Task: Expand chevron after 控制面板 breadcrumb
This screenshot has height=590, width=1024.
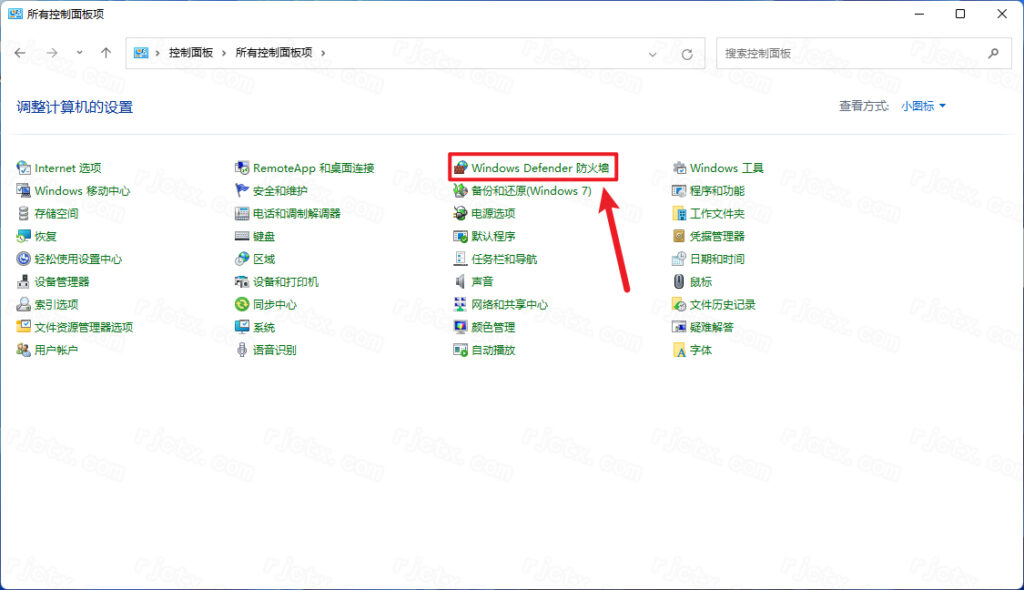Action: click(223, 53)
